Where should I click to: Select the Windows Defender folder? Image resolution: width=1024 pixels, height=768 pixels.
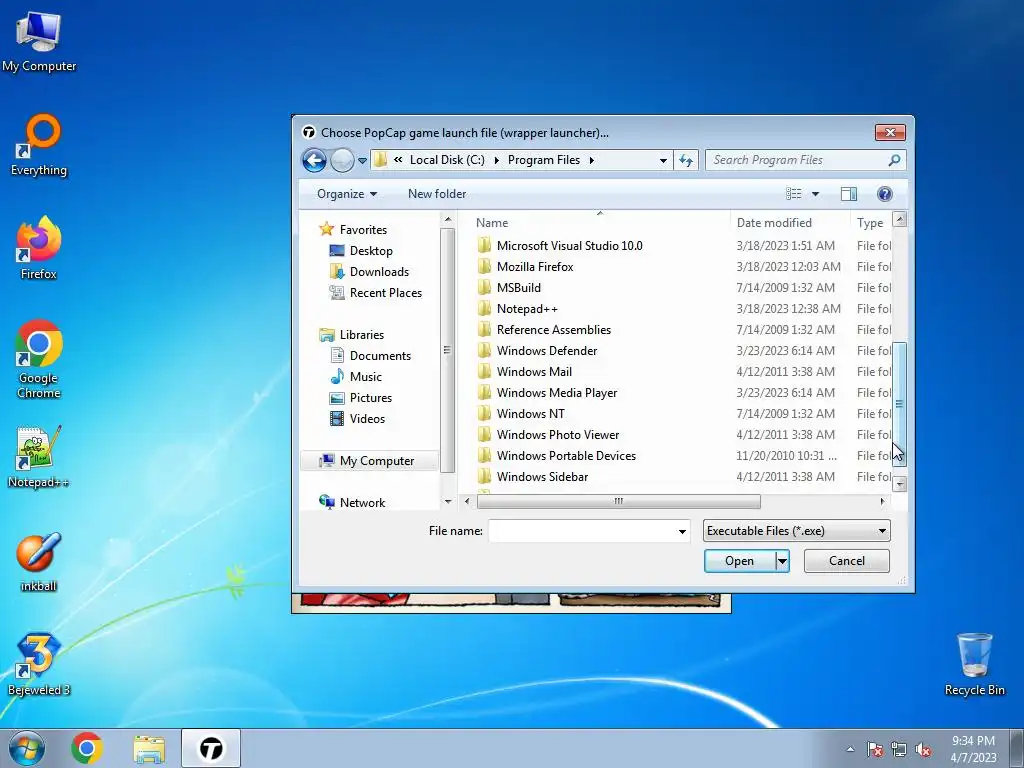547,351
